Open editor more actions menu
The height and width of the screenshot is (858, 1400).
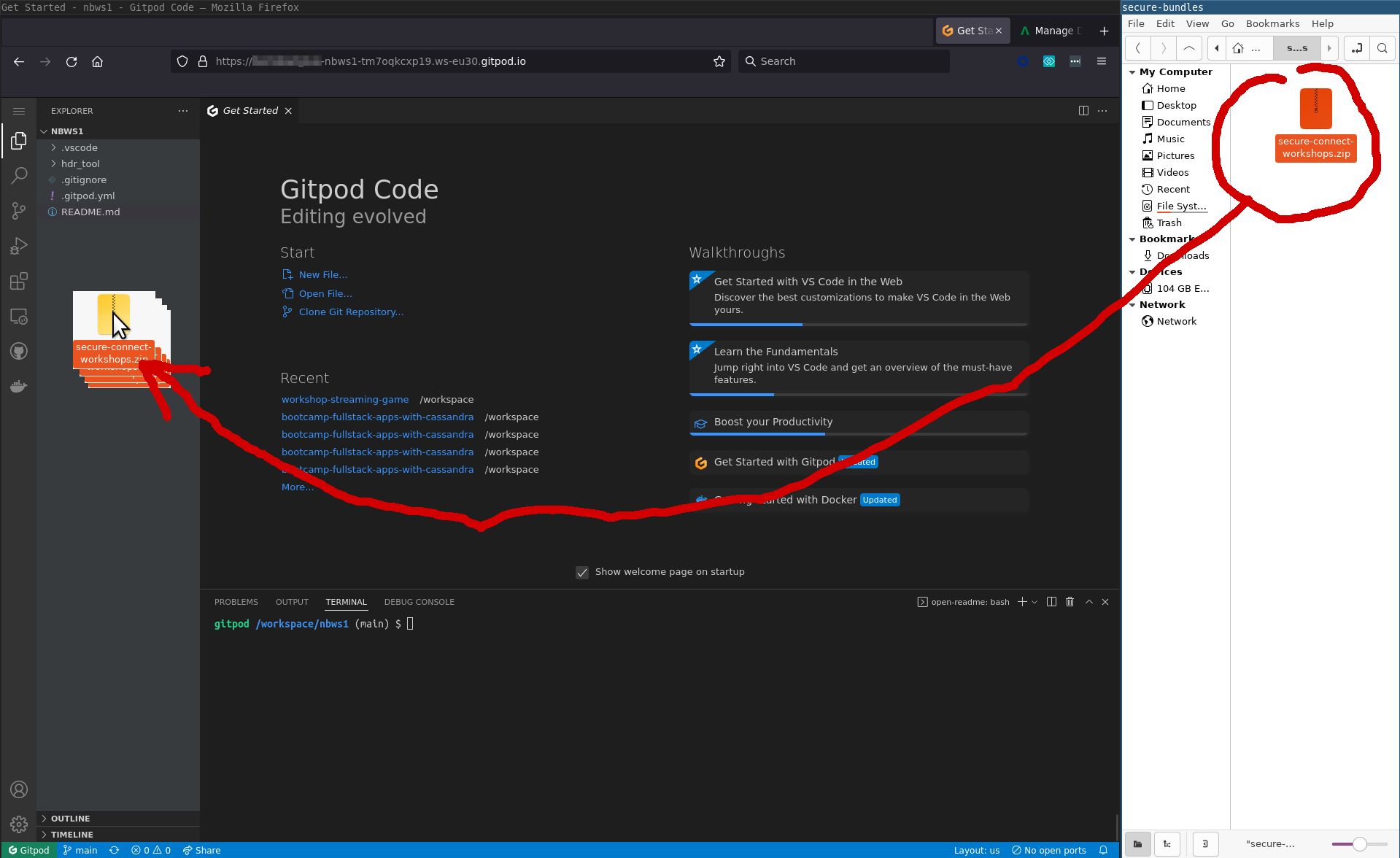[1102, 111]
